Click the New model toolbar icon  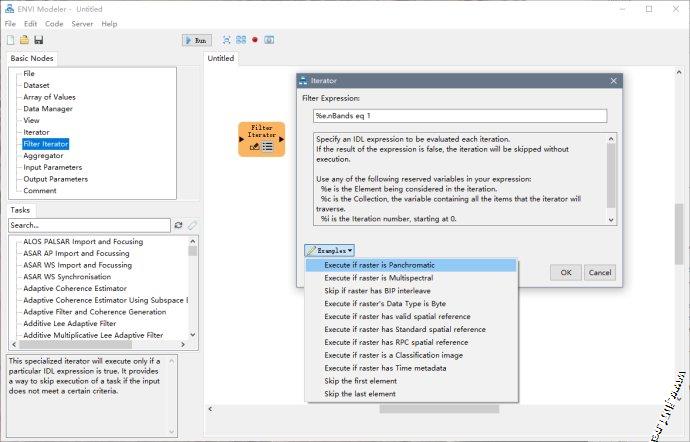11,40
